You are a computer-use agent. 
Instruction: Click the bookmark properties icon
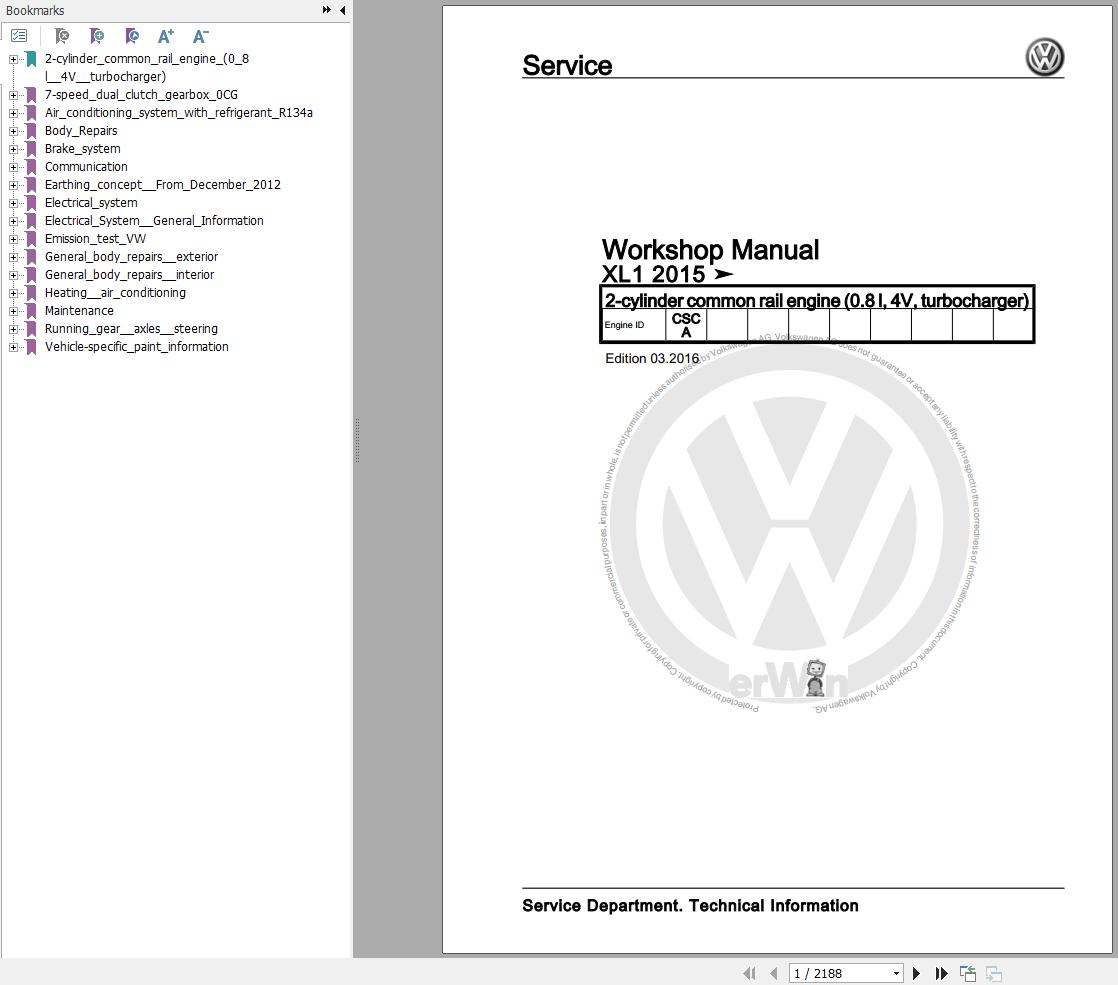coord(132,36)
